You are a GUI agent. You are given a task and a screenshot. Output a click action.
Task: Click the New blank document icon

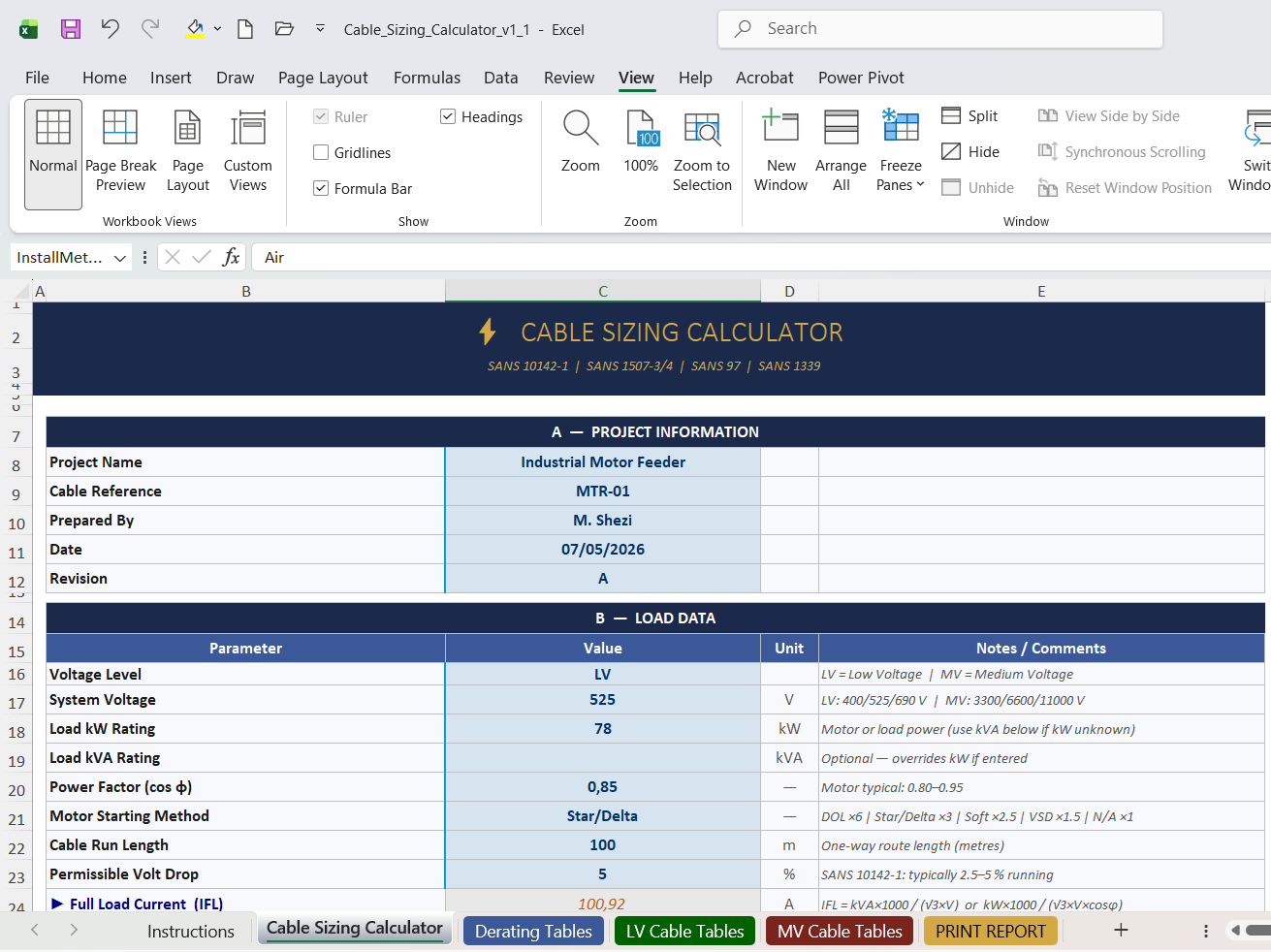coord(245,29)
